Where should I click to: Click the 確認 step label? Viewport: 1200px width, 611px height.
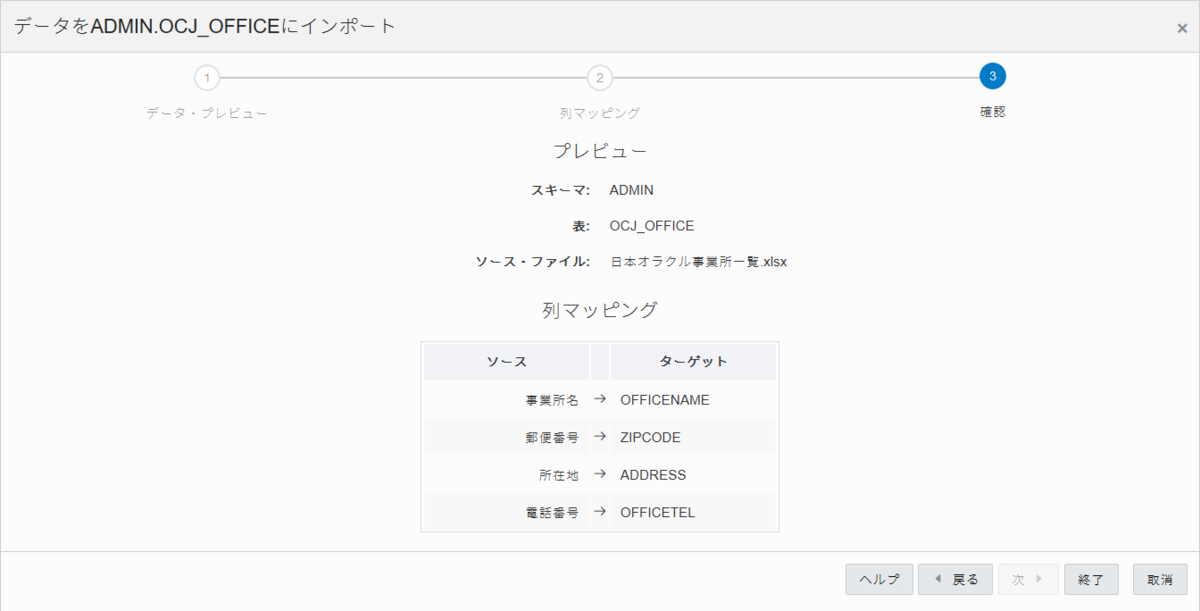[x=993, y=112]
